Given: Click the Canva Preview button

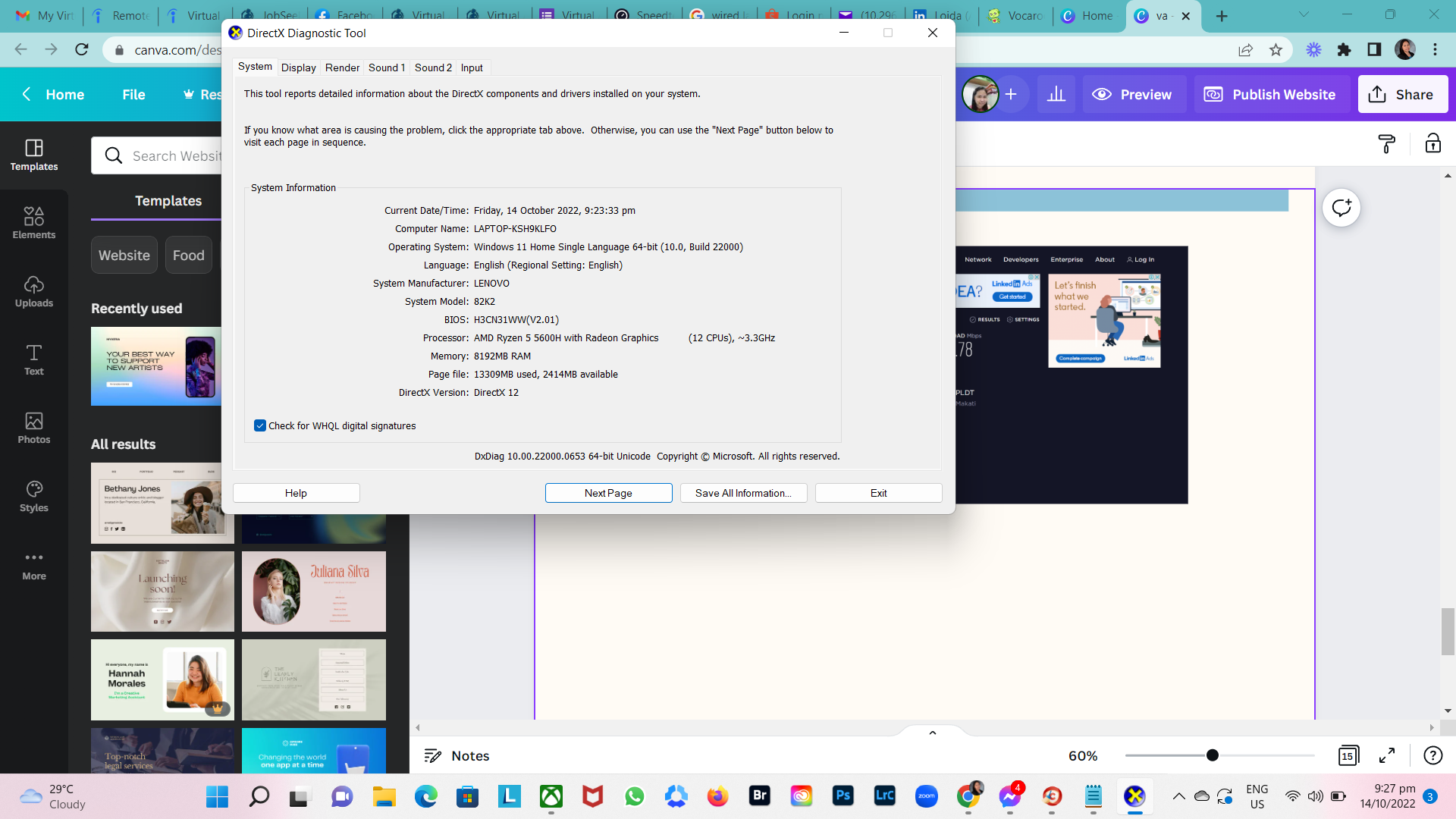Looking at the screenshot, I should point(1134,94).
